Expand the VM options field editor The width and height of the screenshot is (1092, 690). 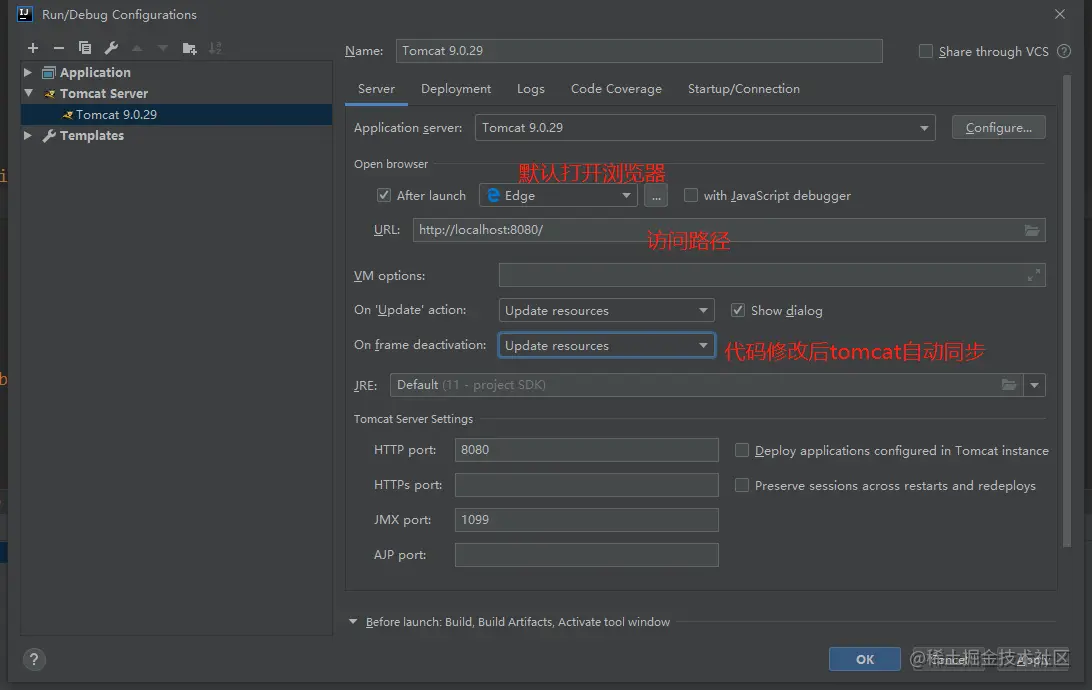1034,275
